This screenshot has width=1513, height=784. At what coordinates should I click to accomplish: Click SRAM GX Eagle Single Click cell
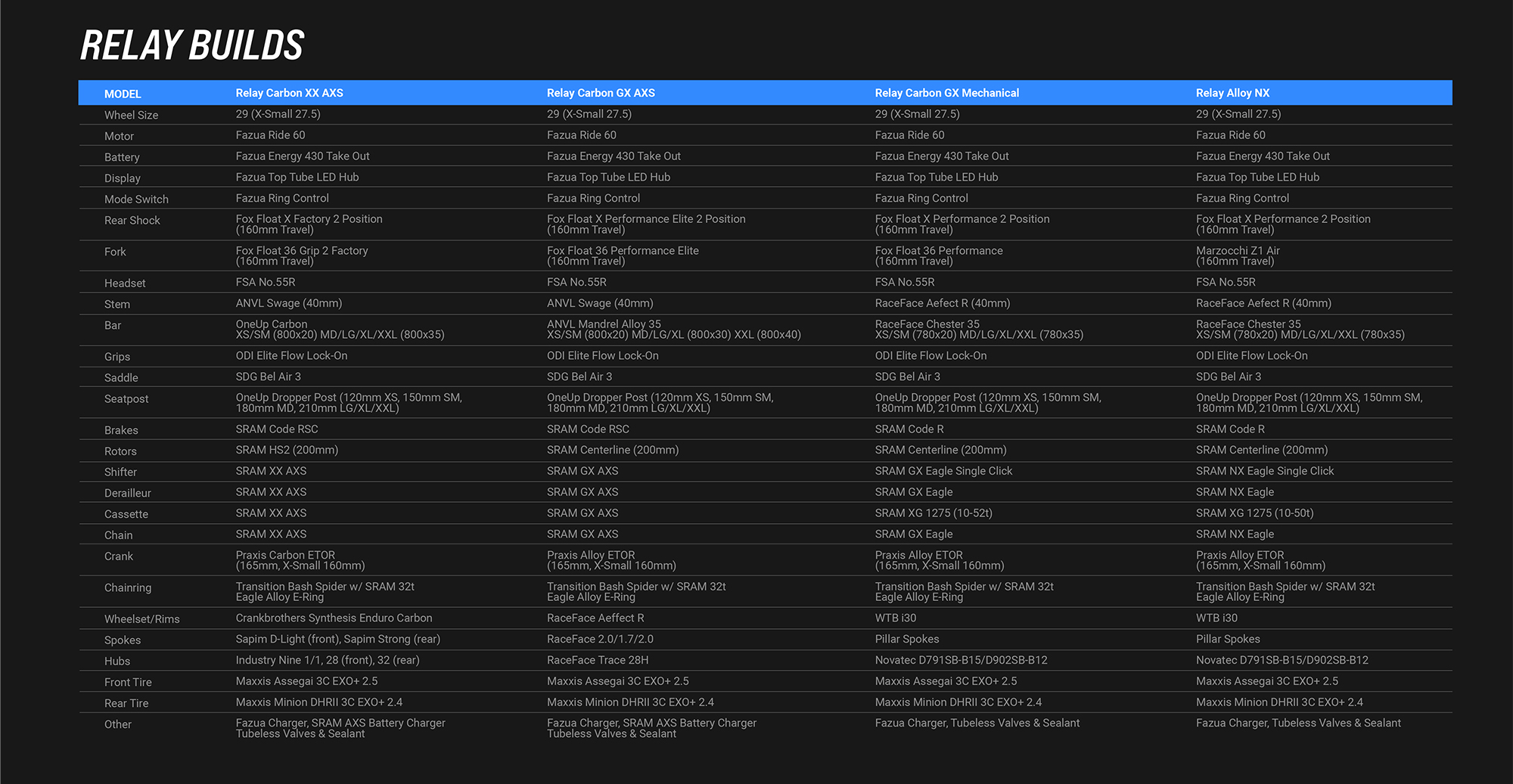[943, 472]
